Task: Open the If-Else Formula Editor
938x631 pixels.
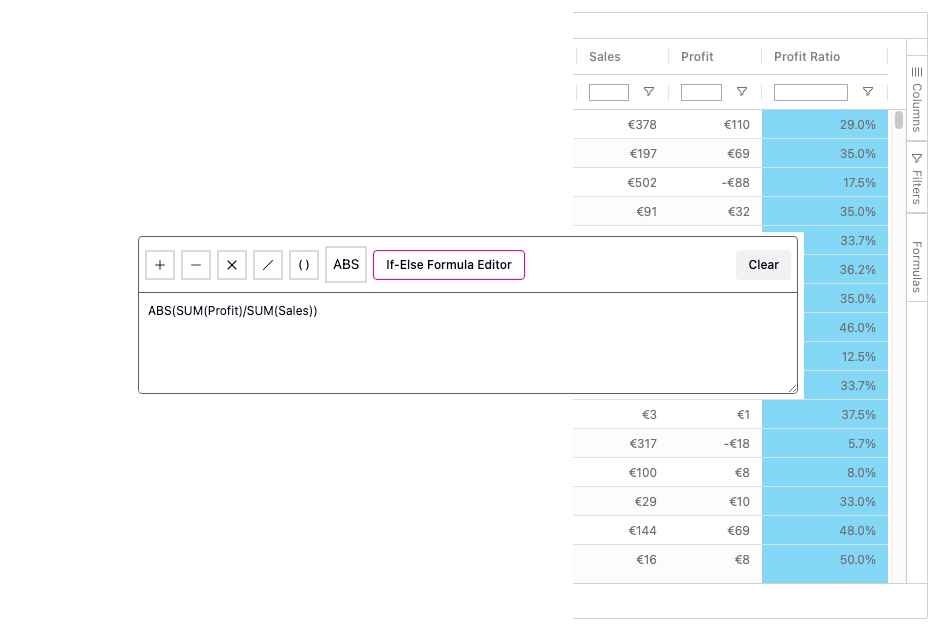Action: pos(448,265)
